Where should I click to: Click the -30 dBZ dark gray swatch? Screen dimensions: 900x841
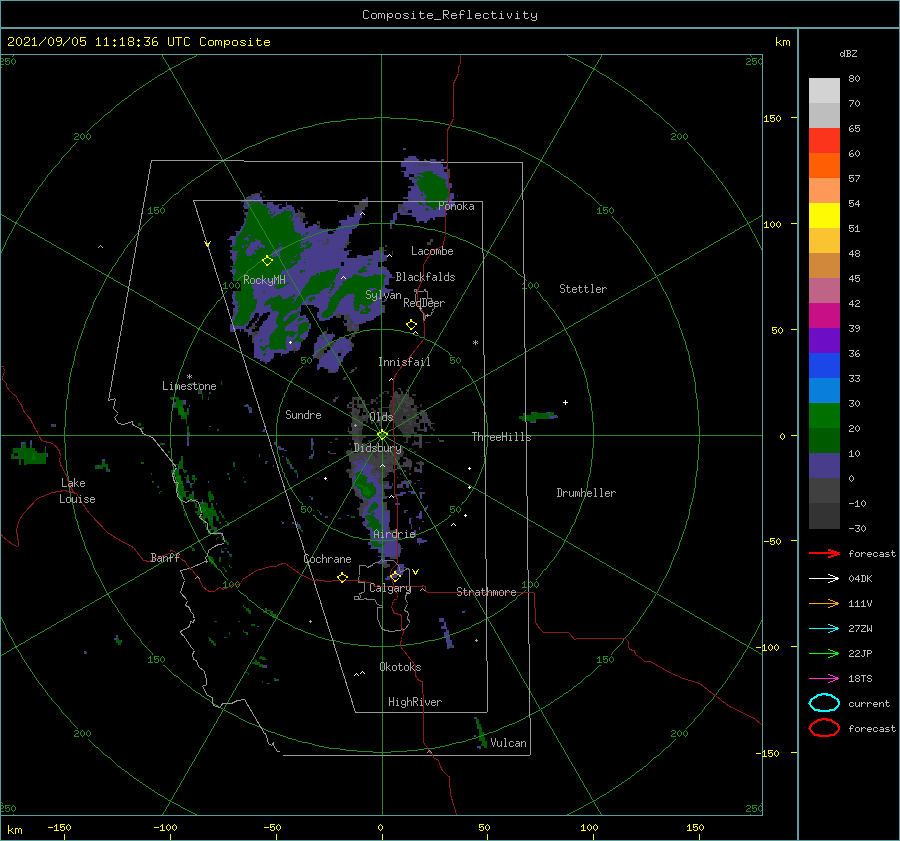pos(824,516)
